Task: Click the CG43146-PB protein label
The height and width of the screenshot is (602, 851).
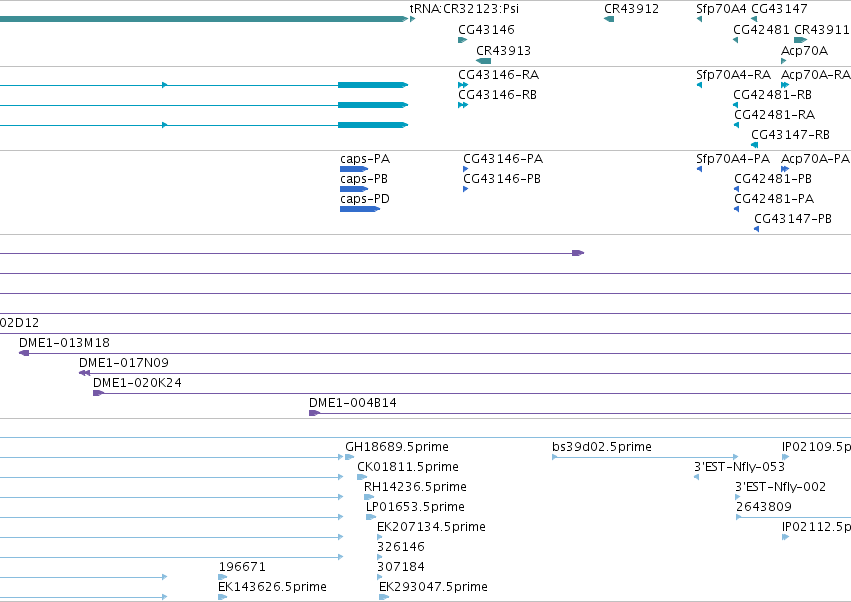Action: tap(501, 179)
